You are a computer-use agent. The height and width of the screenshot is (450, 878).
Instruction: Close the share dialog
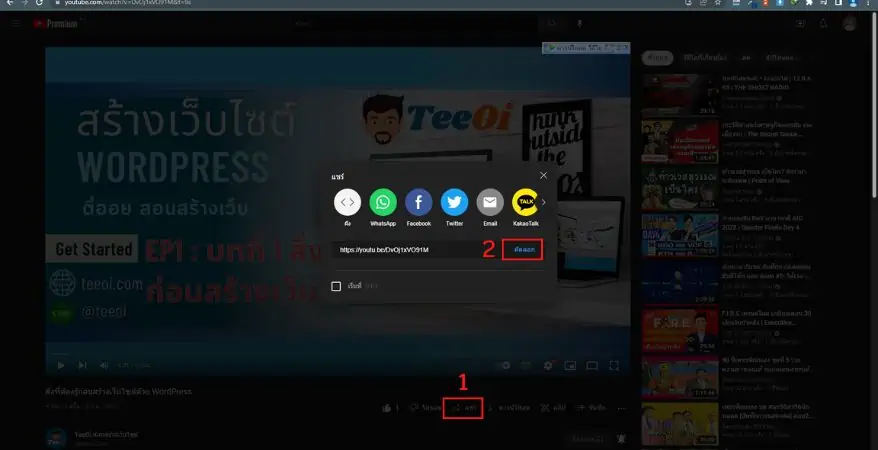click(x=543, y=175)
